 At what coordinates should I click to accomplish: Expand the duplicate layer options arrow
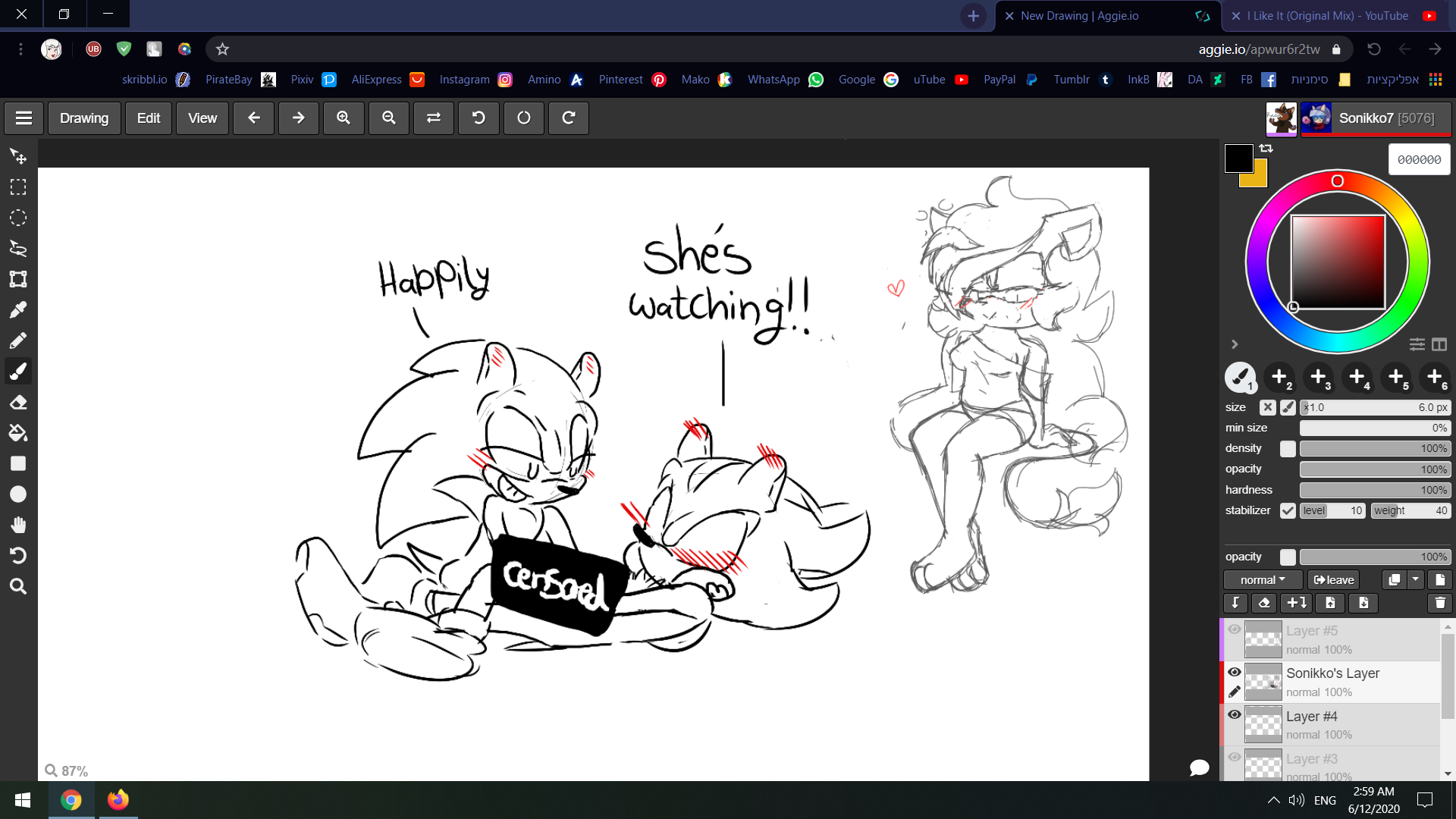1416,579
